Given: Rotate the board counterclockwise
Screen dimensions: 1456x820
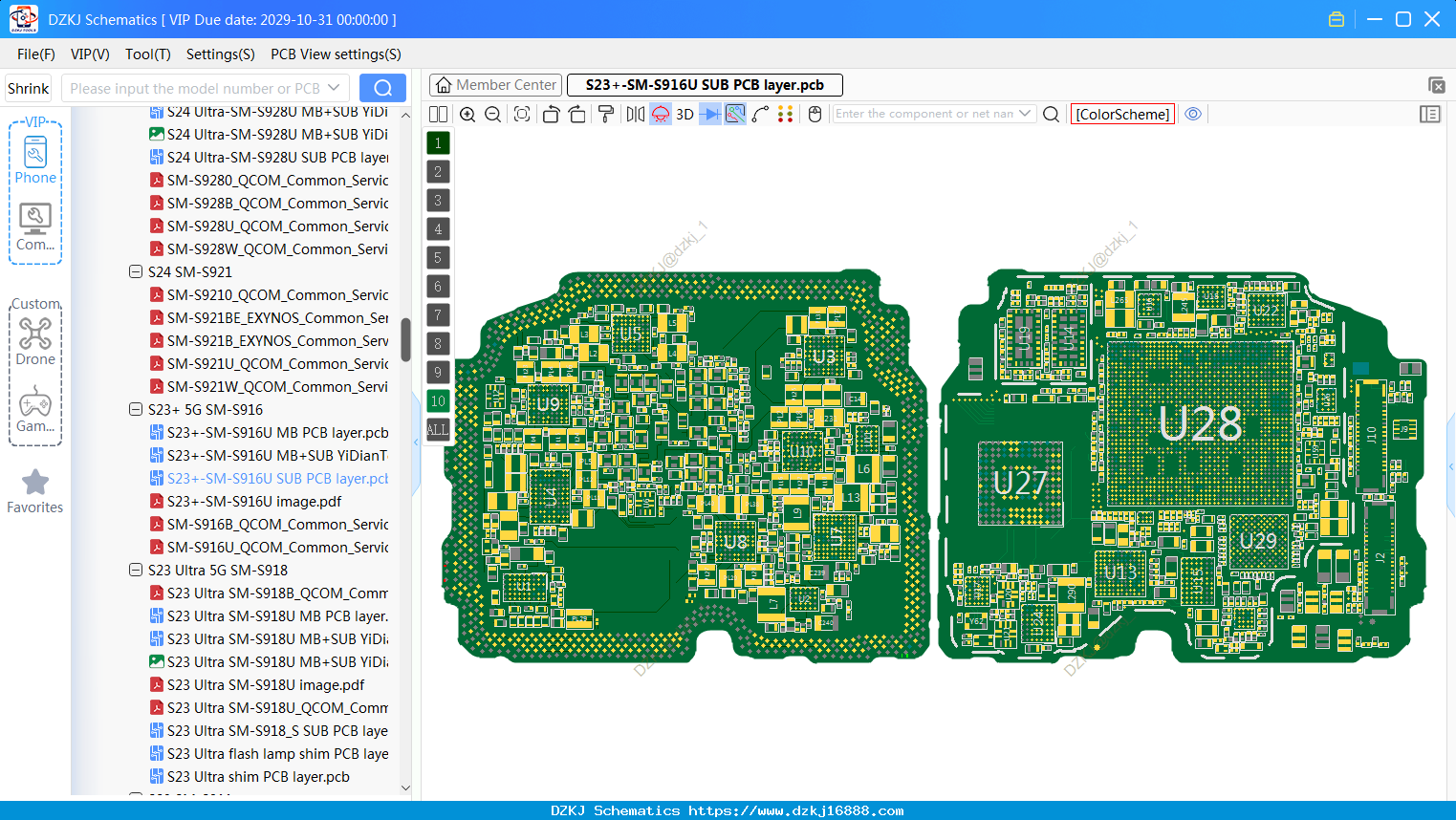Looking at the screenshot, I should (551, 114).
